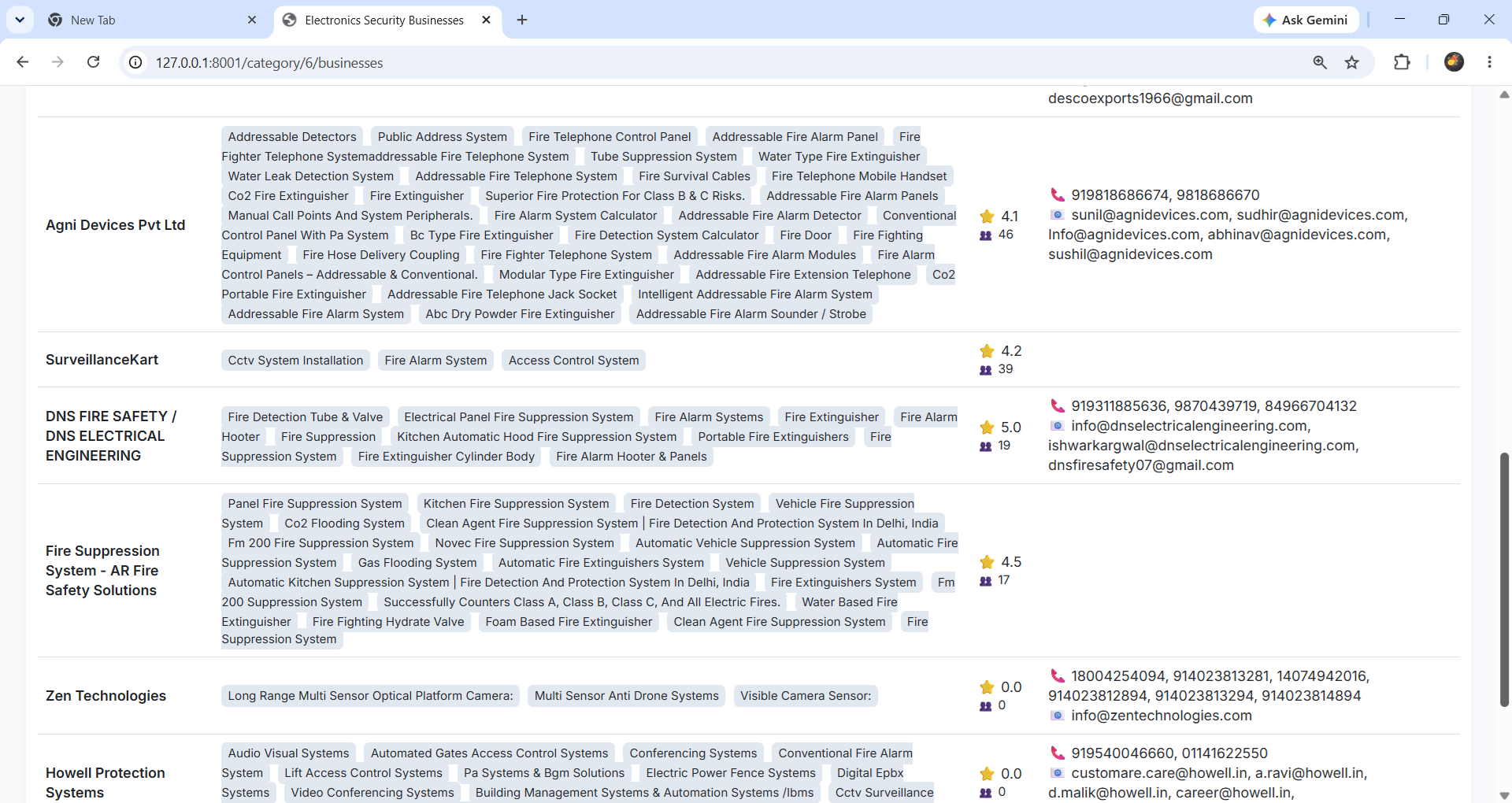Click the Fire Detection Tube & Valve tag

(306, 417)
